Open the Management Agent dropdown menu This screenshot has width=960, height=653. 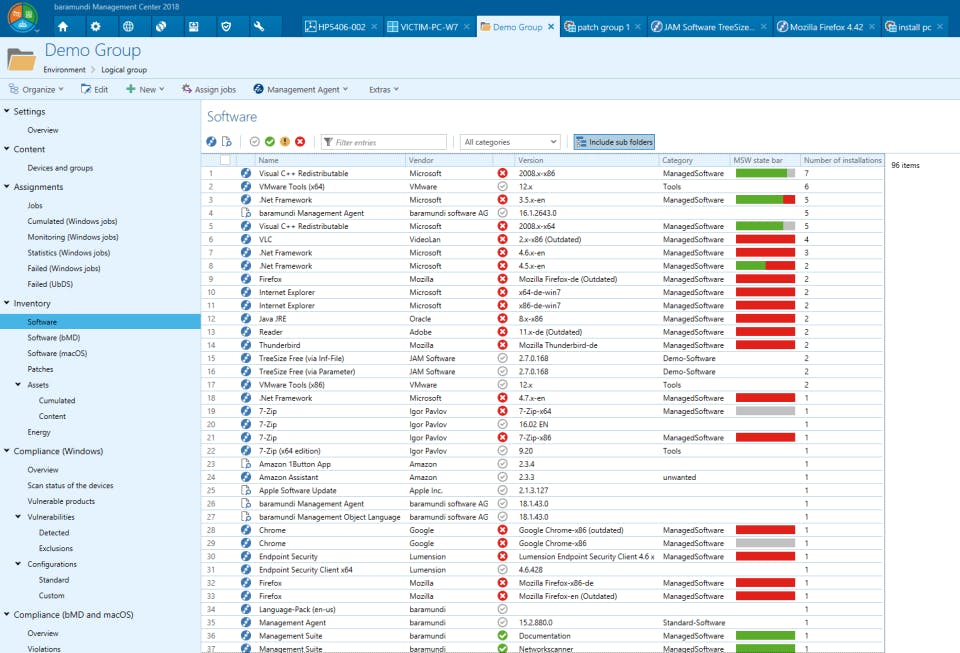click(x=301, y=90)
